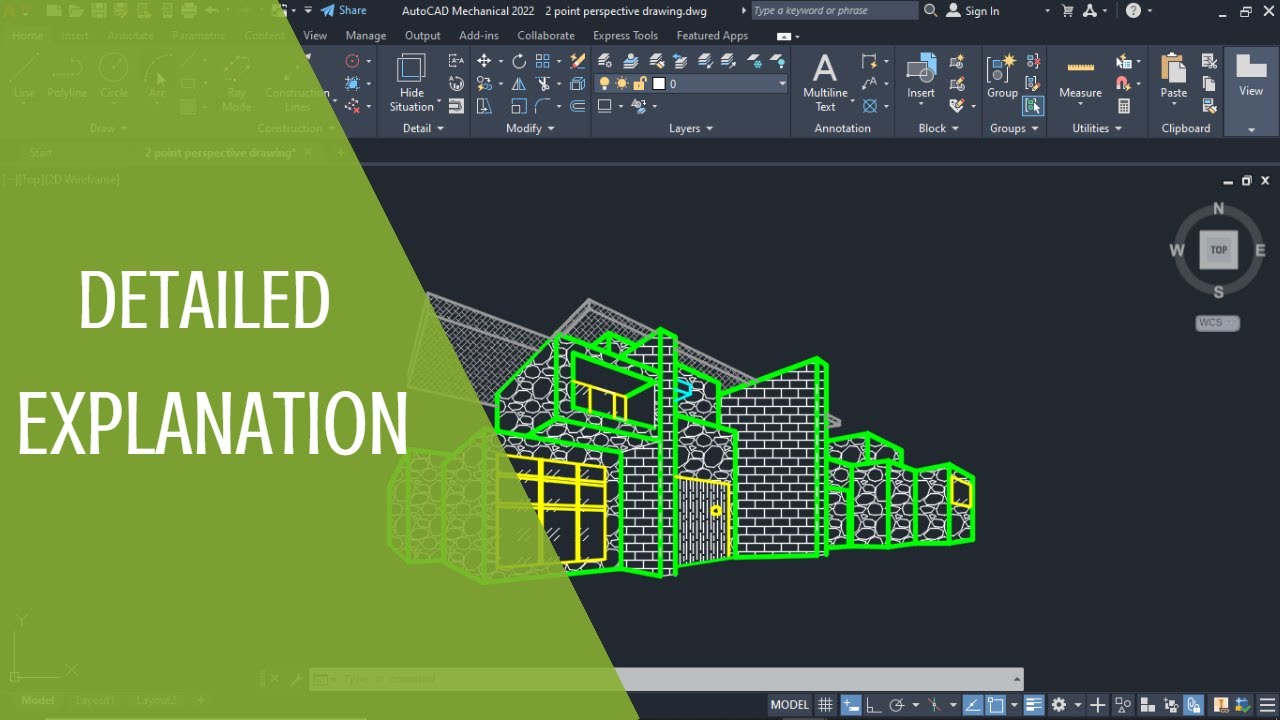The image size is (1280, 720).
Task: Click North on the ViewCube compass
Action: coord(1218,208)
